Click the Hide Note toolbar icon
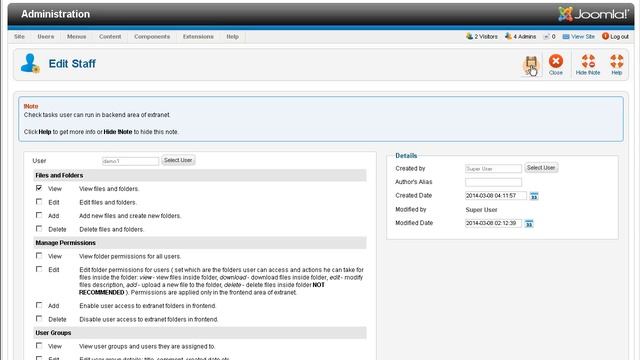The width and height of the screenshot is (640, 360). (588, 64)
